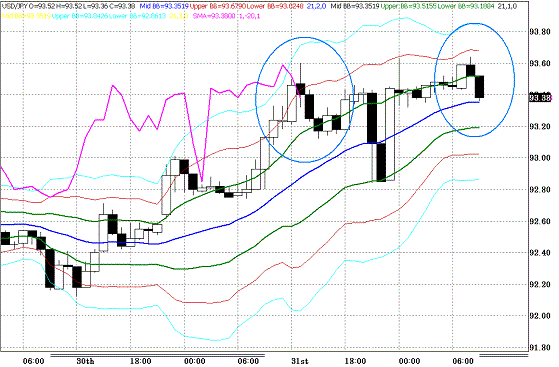Click the 30th date label on time axis
This screenshot has height=367, width=559.
86,361
